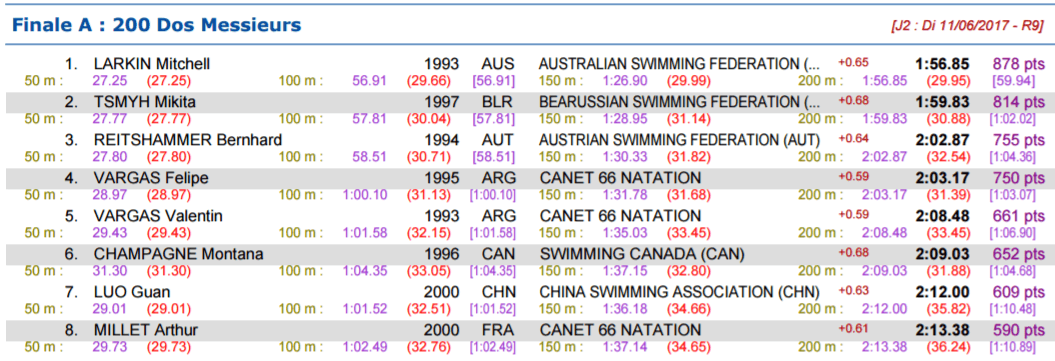Select swimmer name MILLET Arthur
This screenshot has width=1055, height=361.
pyautogui.click(x=145, y=330)
